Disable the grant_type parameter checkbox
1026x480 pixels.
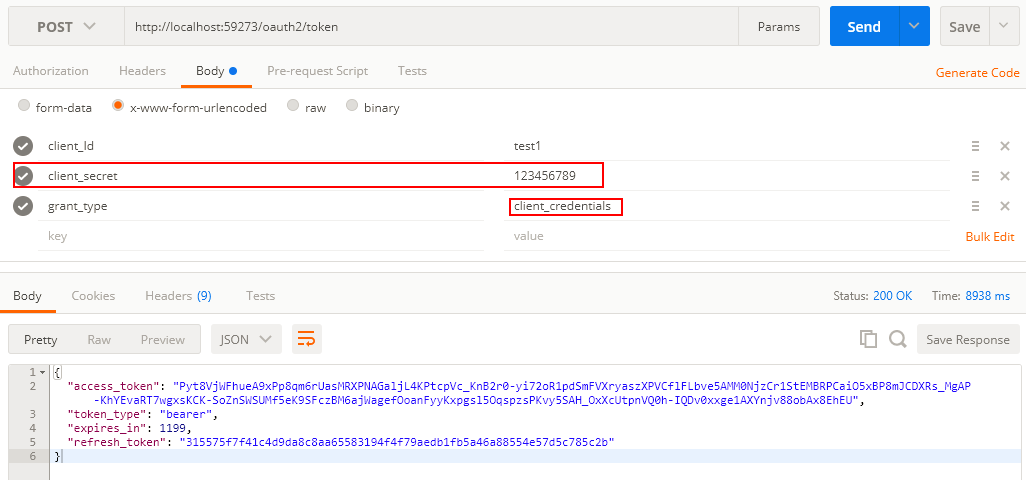(x=24, y=206)
